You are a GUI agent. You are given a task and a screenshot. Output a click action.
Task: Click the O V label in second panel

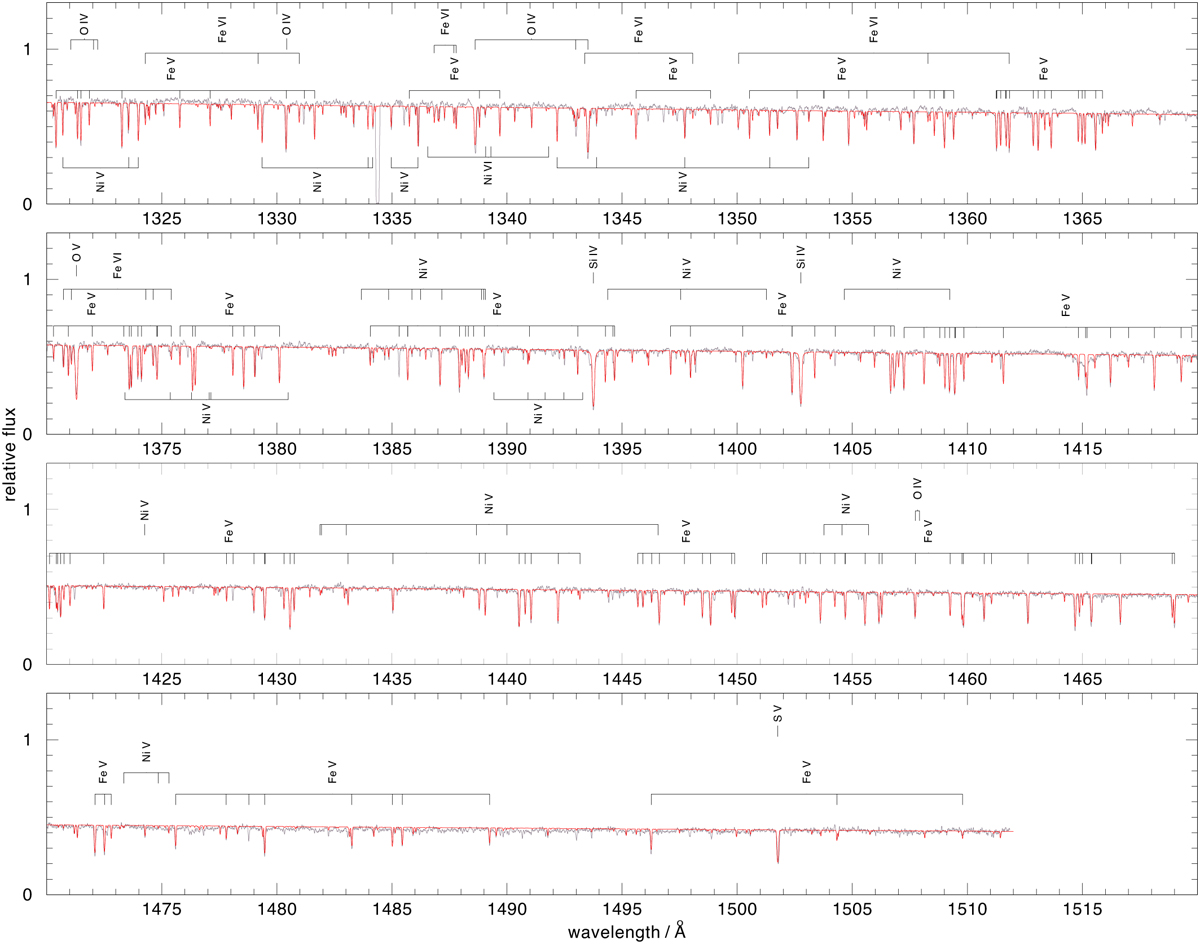76,253
